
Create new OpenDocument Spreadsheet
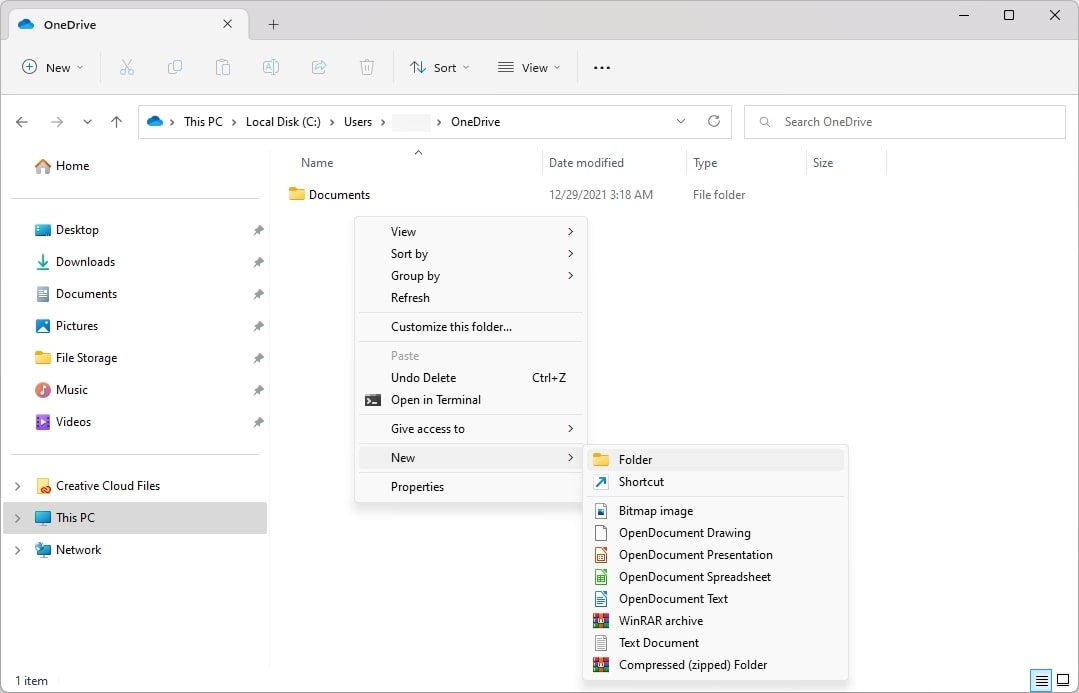716,577
